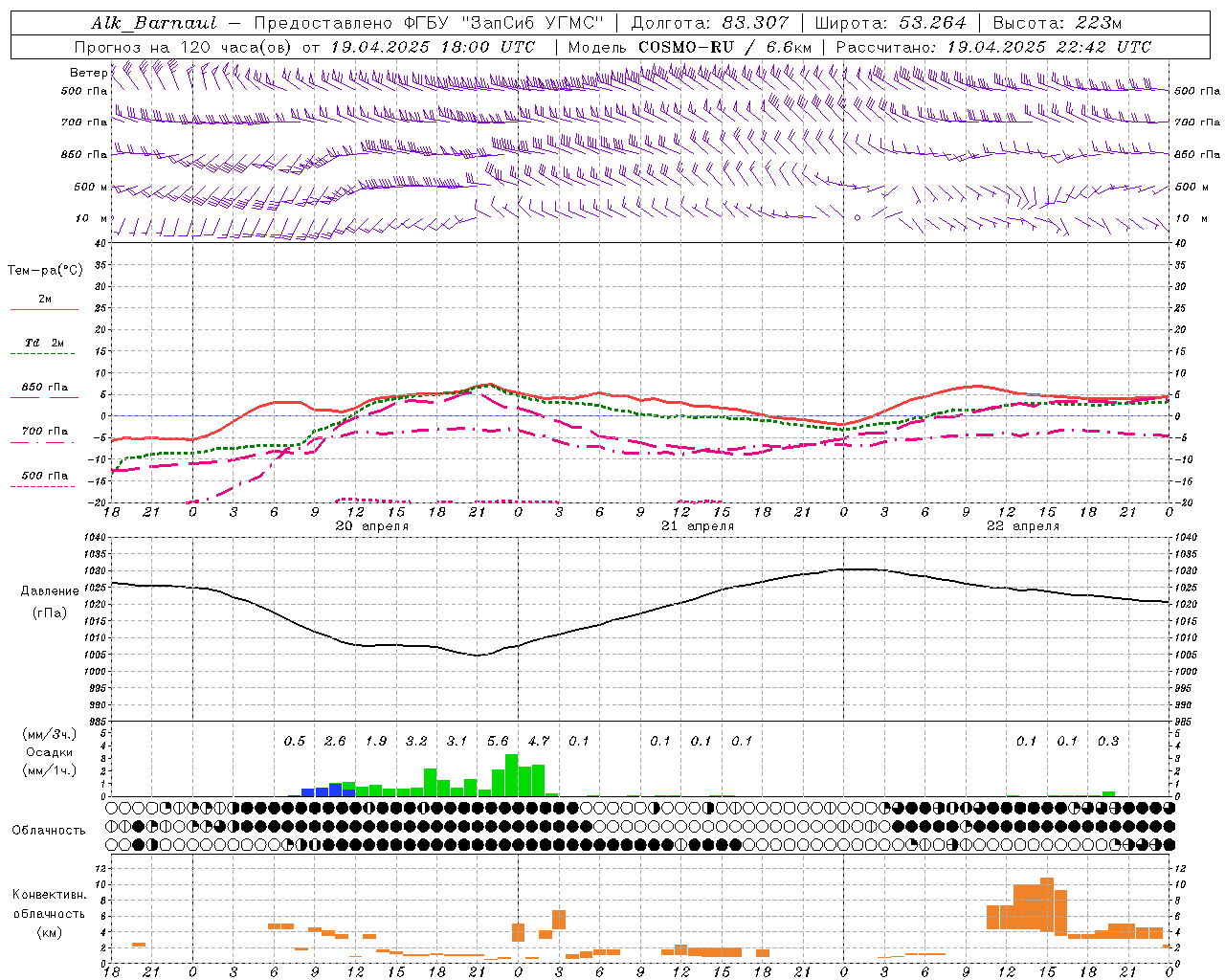Screen dimensions: 1225x980
Task: Click the station name Alk_Barnaul in the header
Action: (154, 22)
